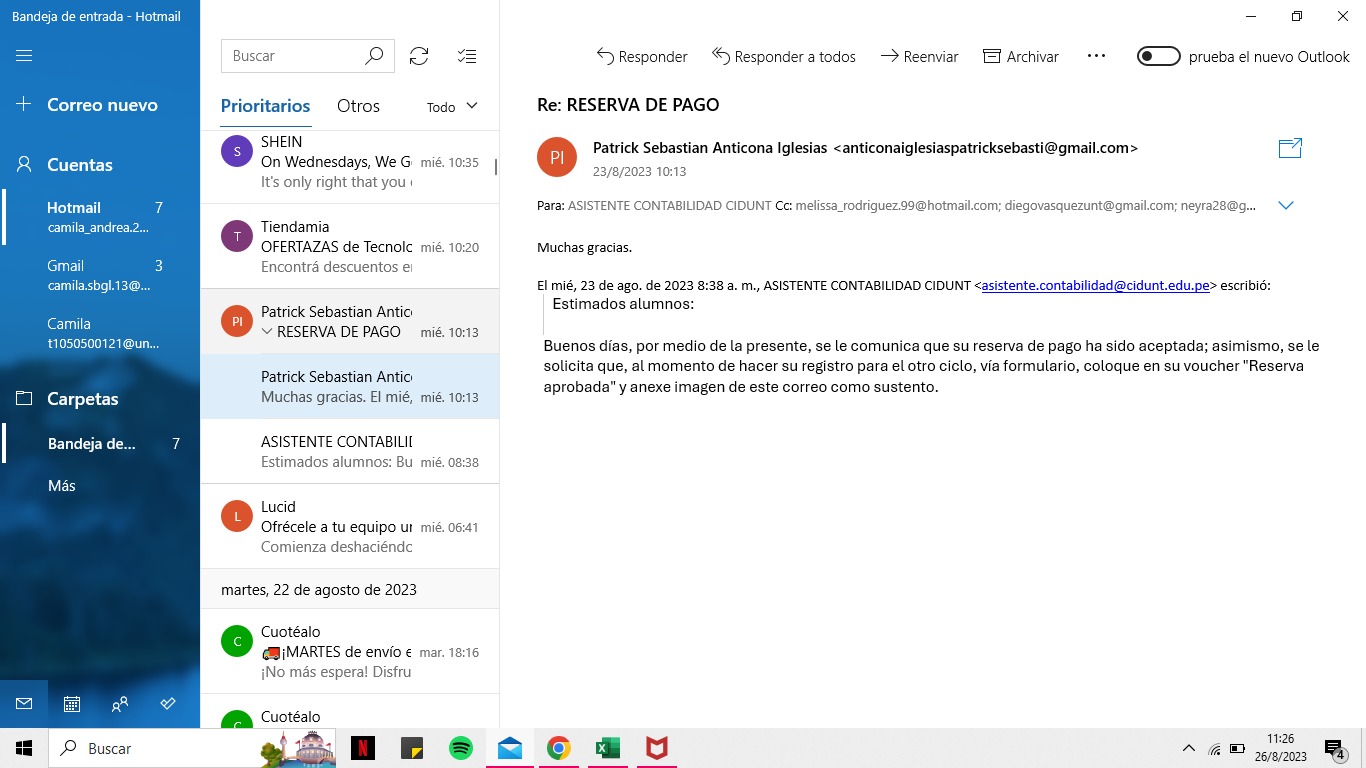The width and height of the screenshot is (1366, 768).
Task: Click the Archivar button
Action: point(1021,56)
